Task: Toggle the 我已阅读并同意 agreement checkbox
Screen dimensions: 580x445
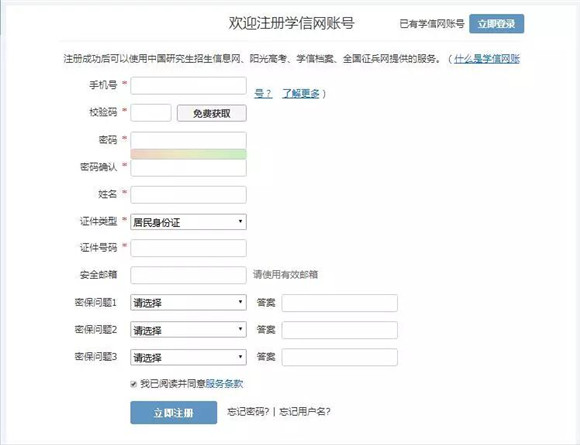Action: pyautogui.click(x=134, y=384)
